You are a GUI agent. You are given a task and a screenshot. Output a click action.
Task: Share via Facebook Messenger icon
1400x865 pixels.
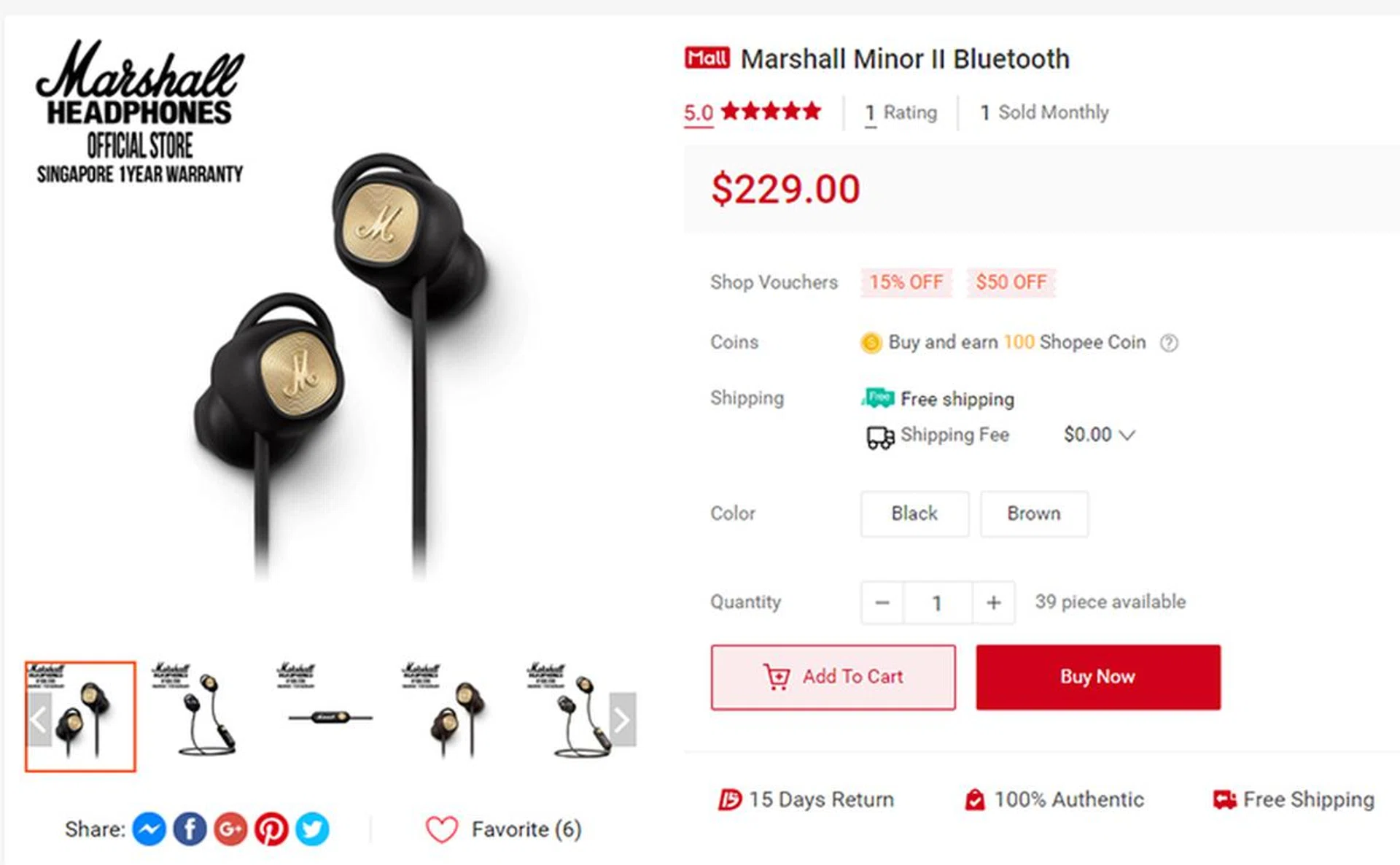pyautogui.click(x=149, y=829)
